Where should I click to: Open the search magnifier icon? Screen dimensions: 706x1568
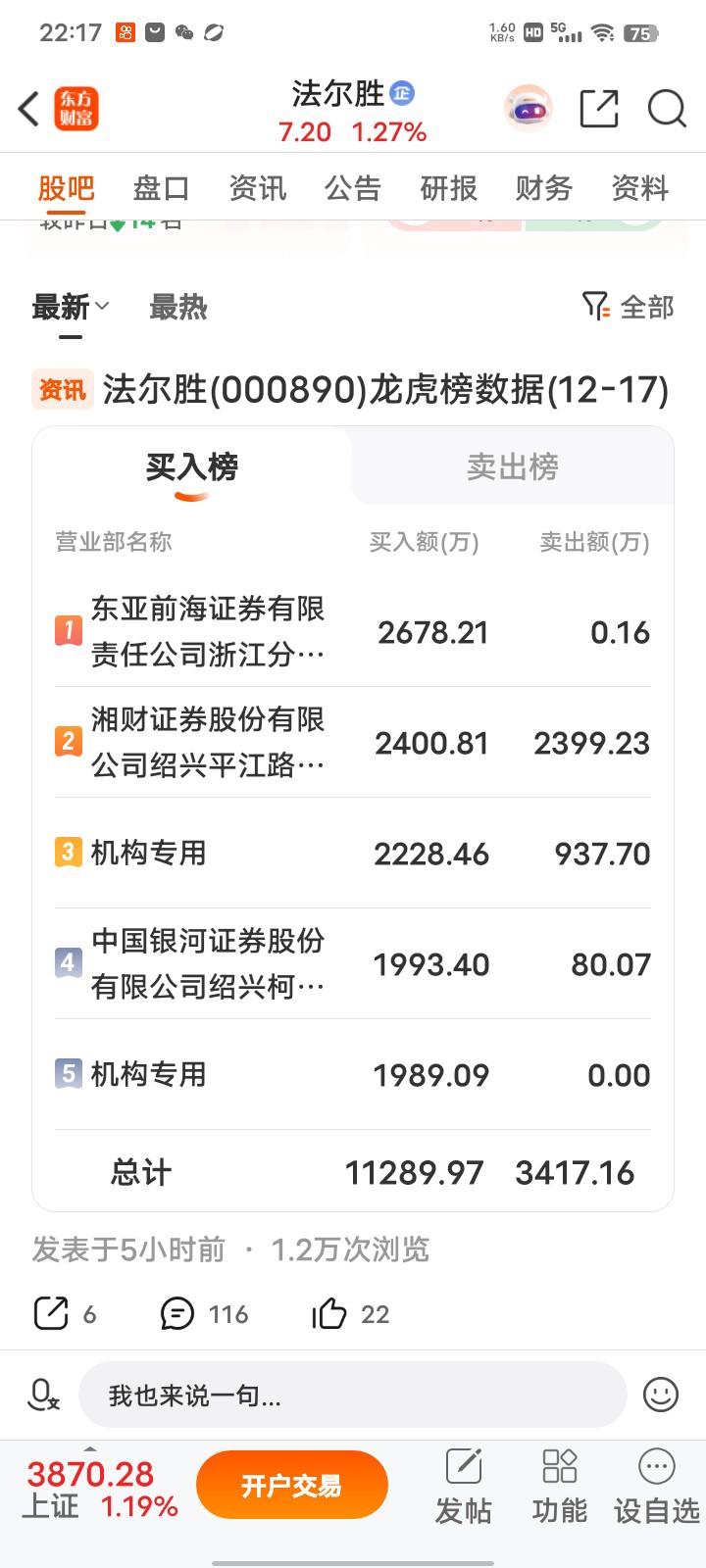[x=667, y=109]
